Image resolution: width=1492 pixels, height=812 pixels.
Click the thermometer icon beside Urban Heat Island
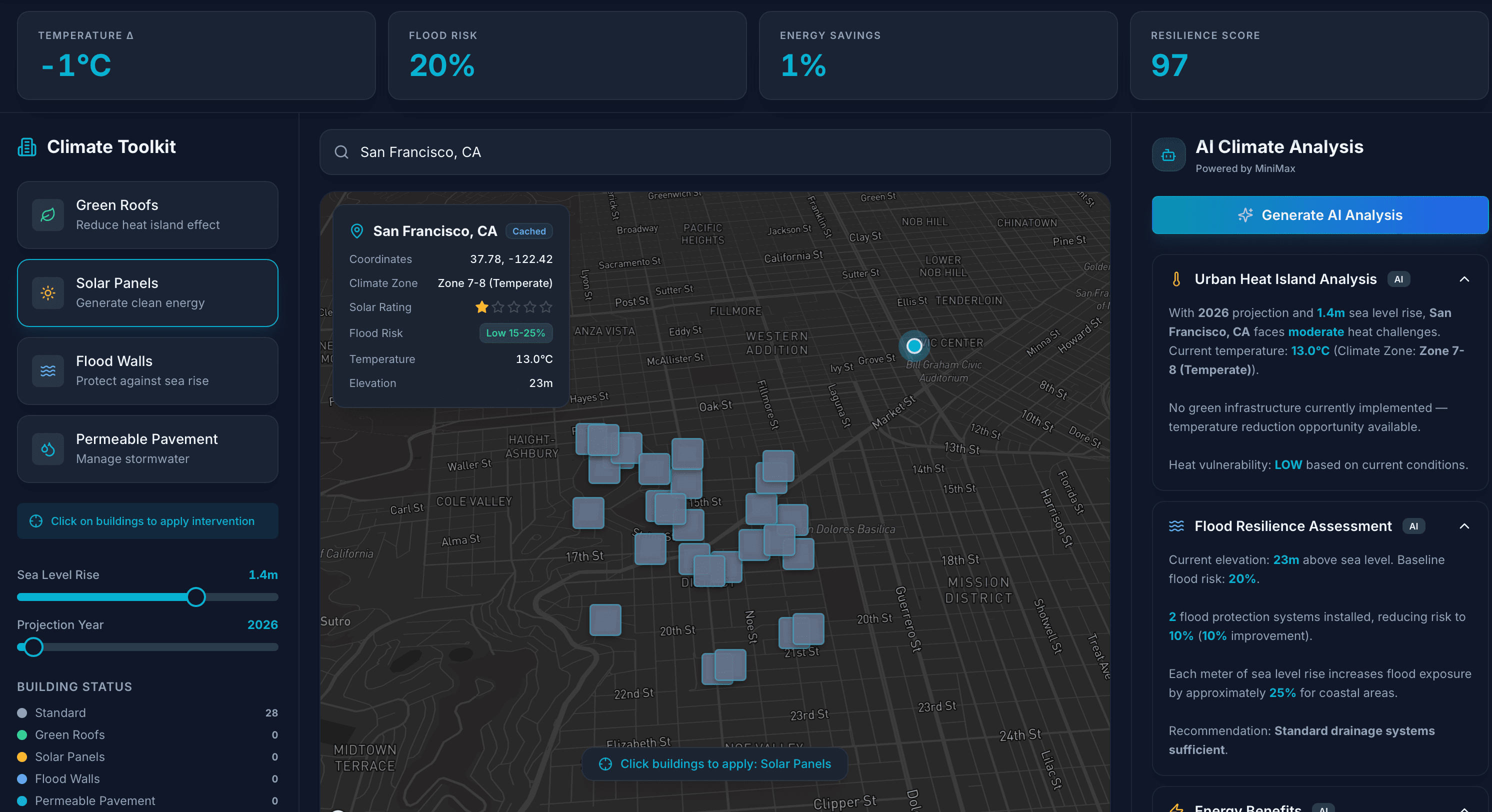(x=1176, y=279)
